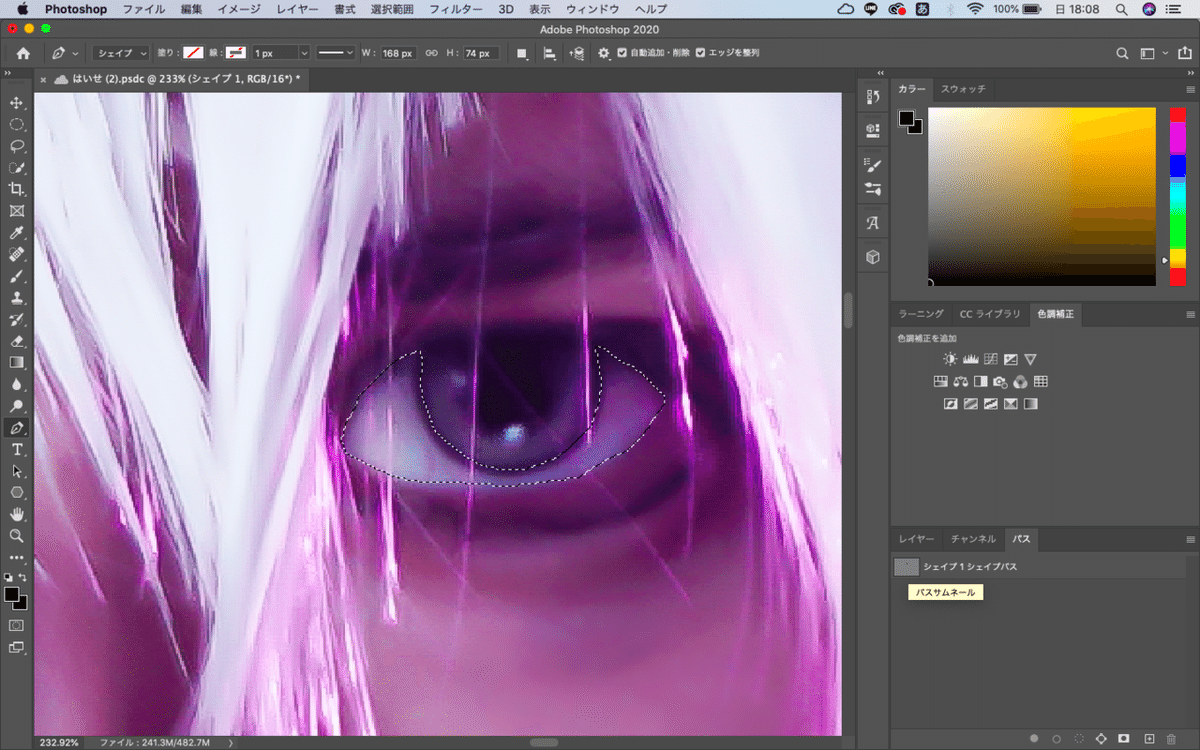Switch to the レイヤー panel tab

[x=916, y=539]
